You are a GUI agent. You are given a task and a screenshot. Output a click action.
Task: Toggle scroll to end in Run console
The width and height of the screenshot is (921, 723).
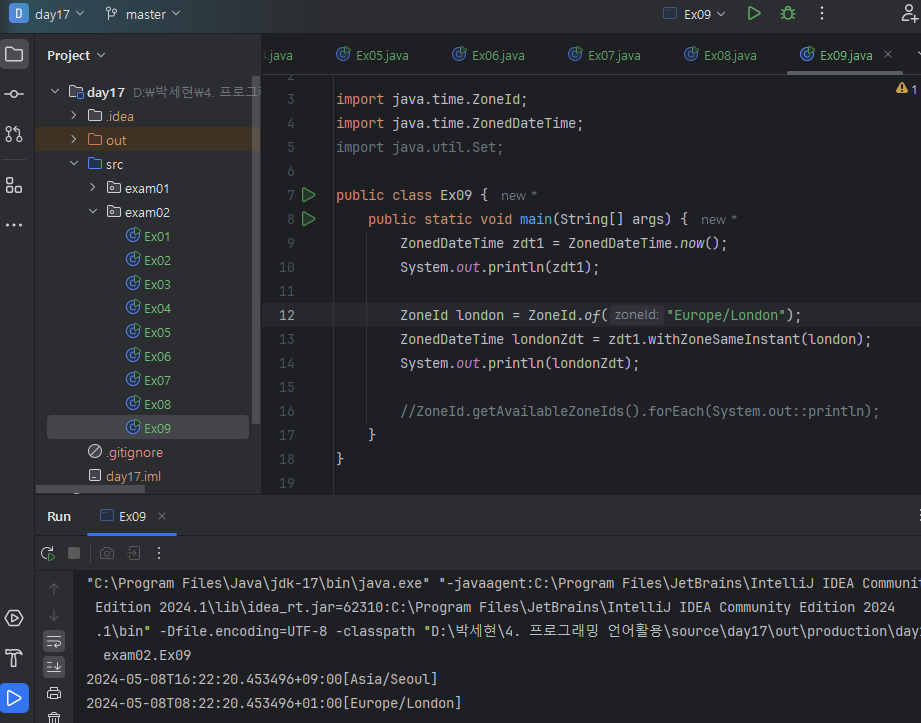pos(54,667)
